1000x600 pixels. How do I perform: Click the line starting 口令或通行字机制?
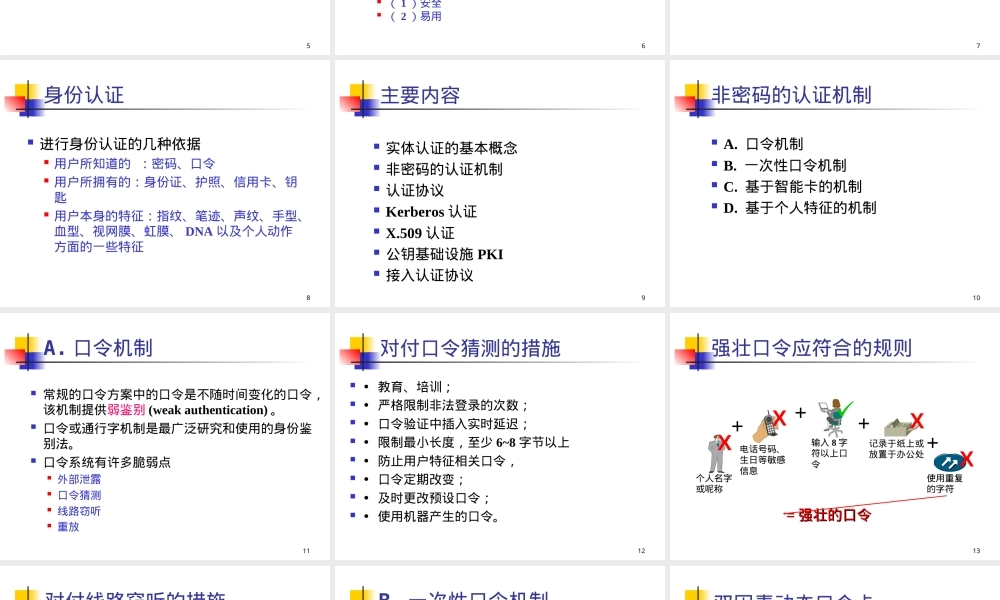(177, 435)
